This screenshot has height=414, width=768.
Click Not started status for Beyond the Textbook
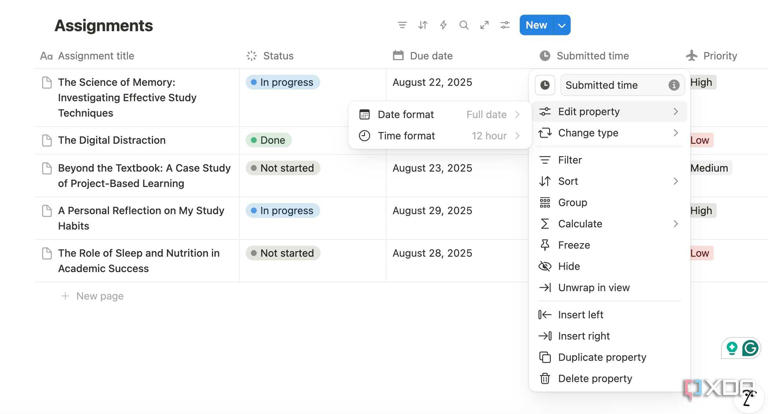pyautogui.click(x=283, y=168)
